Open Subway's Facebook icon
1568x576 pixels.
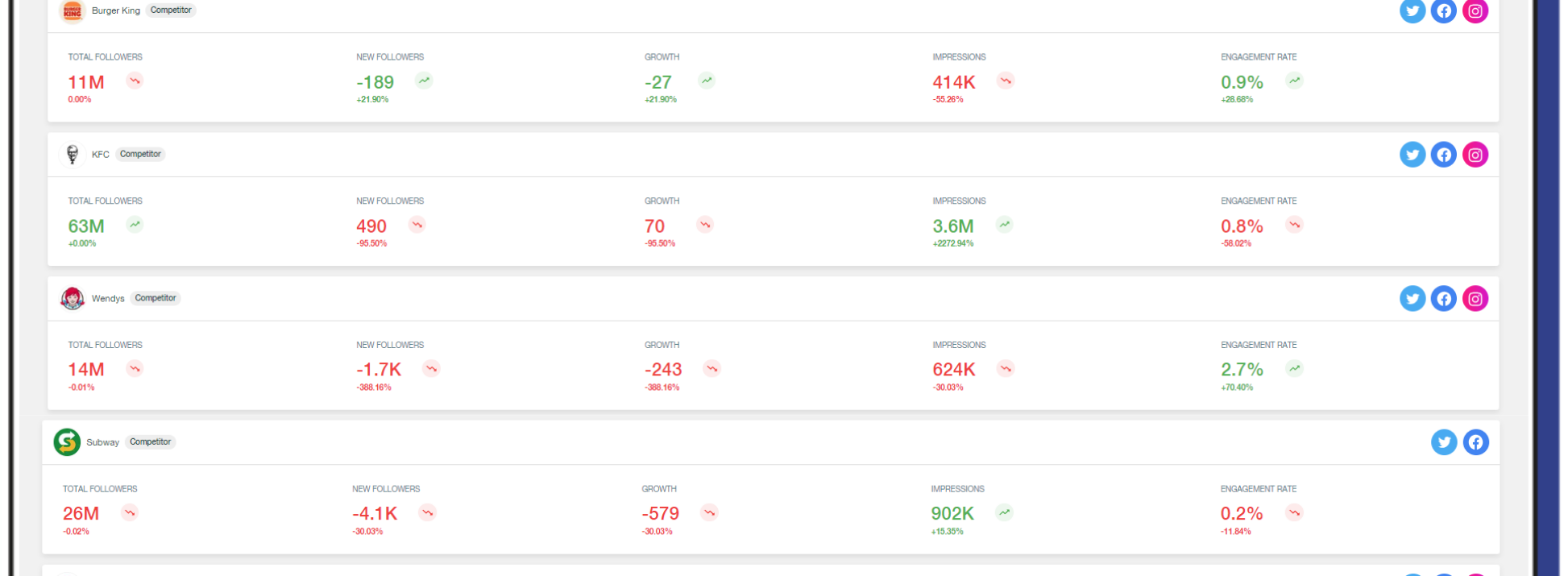point(1475,442)
